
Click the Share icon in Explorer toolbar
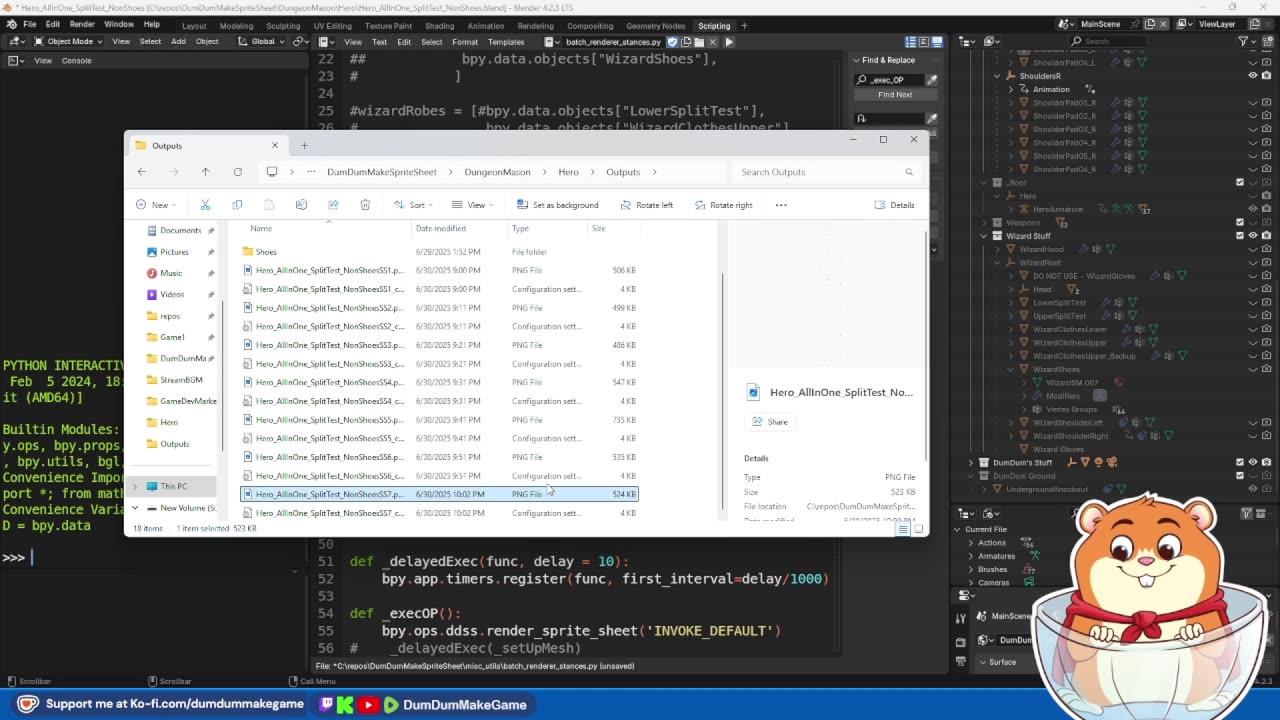[333, 205]
